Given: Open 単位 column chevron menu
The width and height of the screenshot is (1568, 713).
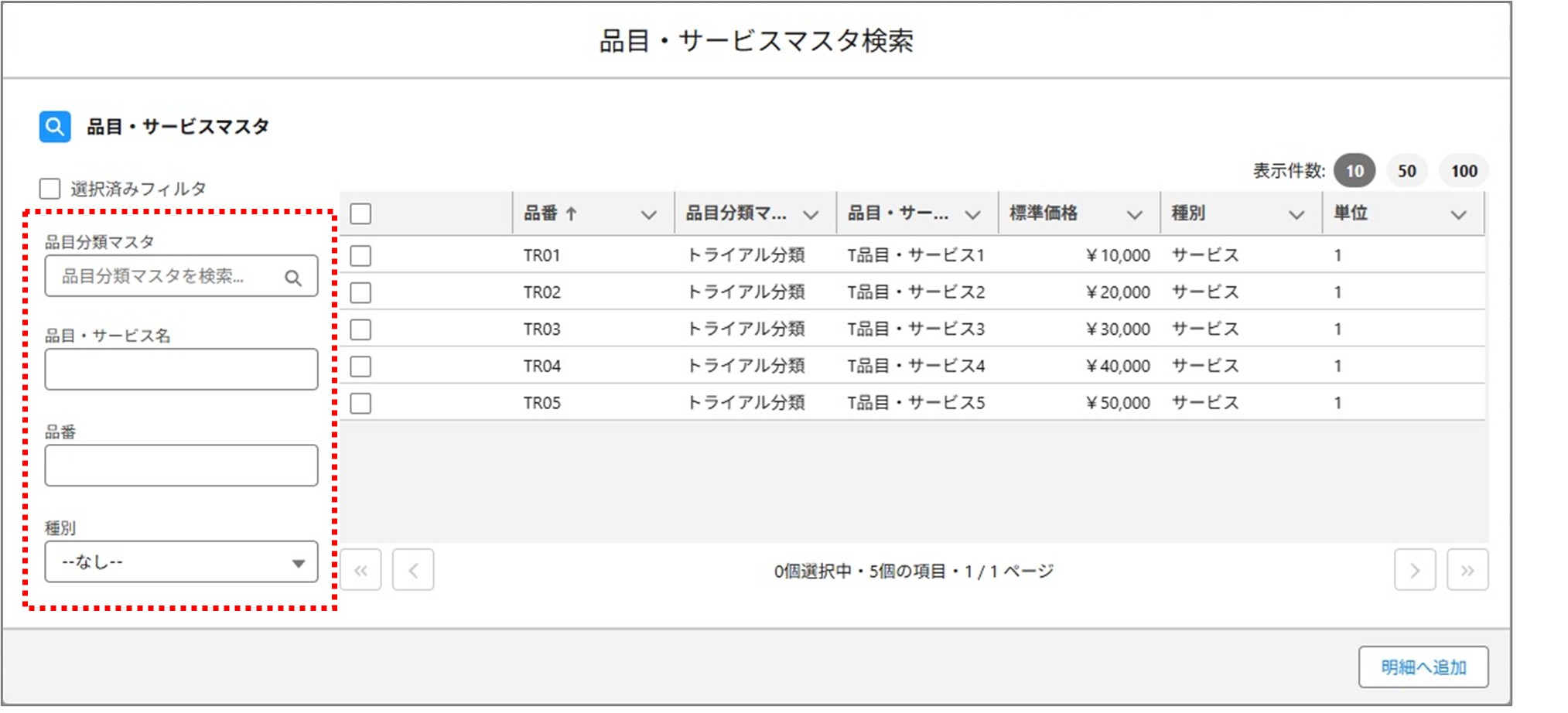Looking at the screenshot, I should coord(1458,215).
